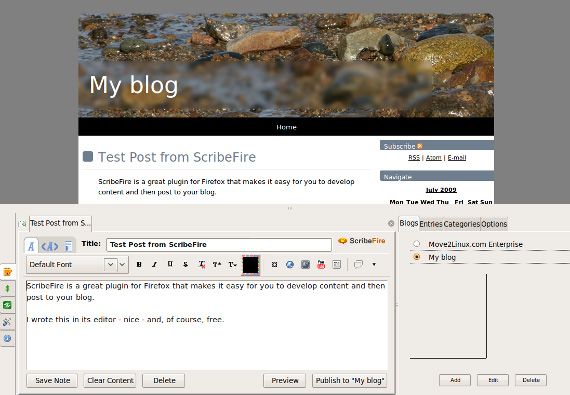Click the green monetize sidebar icon
The height and width of the screenshot is (395, 570).
coord(7,305)
